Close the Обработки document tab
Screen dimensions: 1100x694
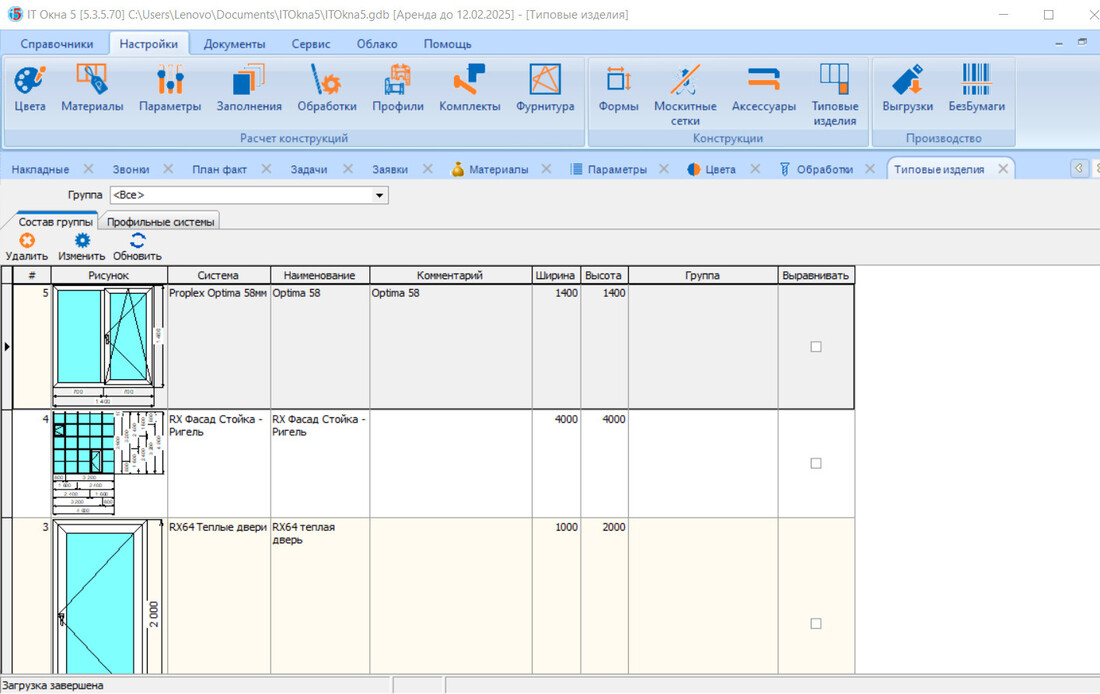(871, 169)
